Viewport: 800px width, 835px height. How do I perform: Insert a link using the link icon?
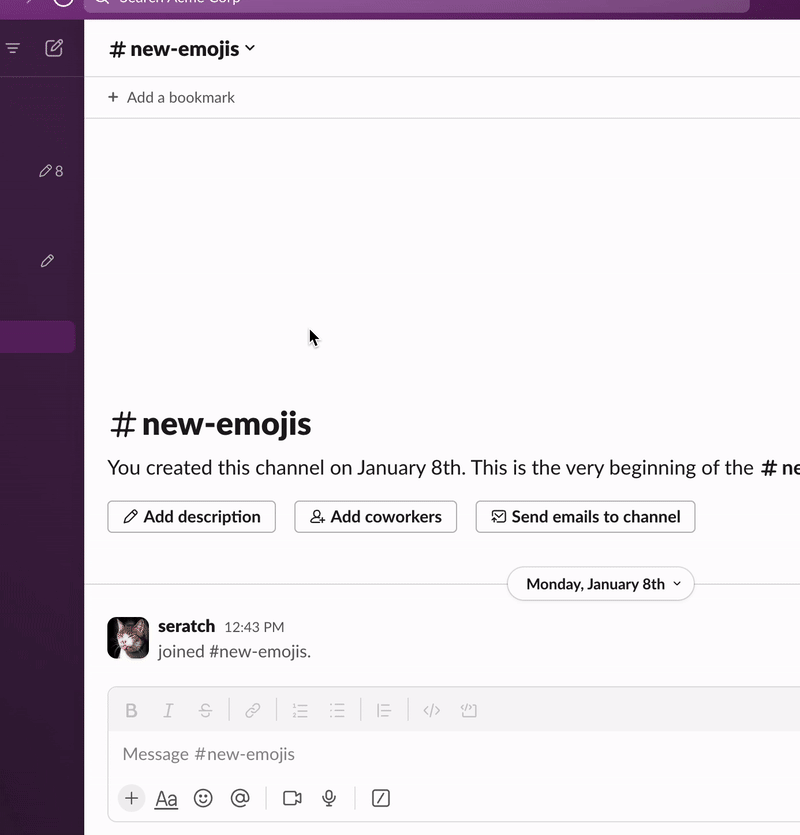click(x=252, y=710)
